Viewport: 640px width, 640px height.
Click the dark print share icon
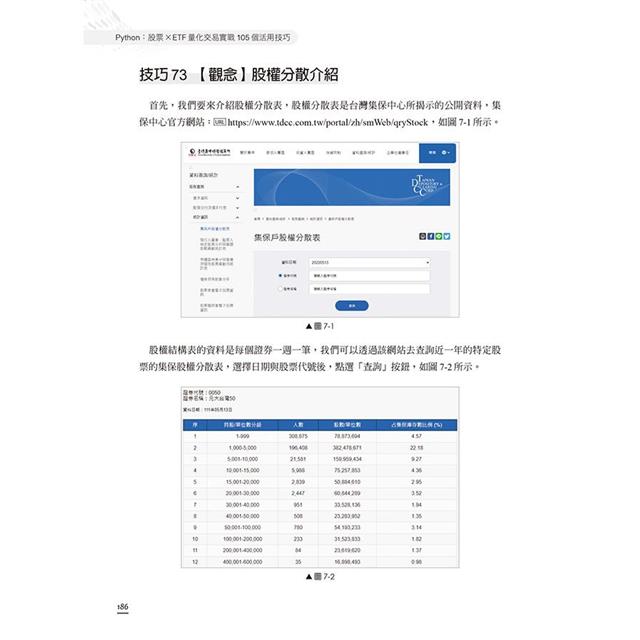(422, 236)
